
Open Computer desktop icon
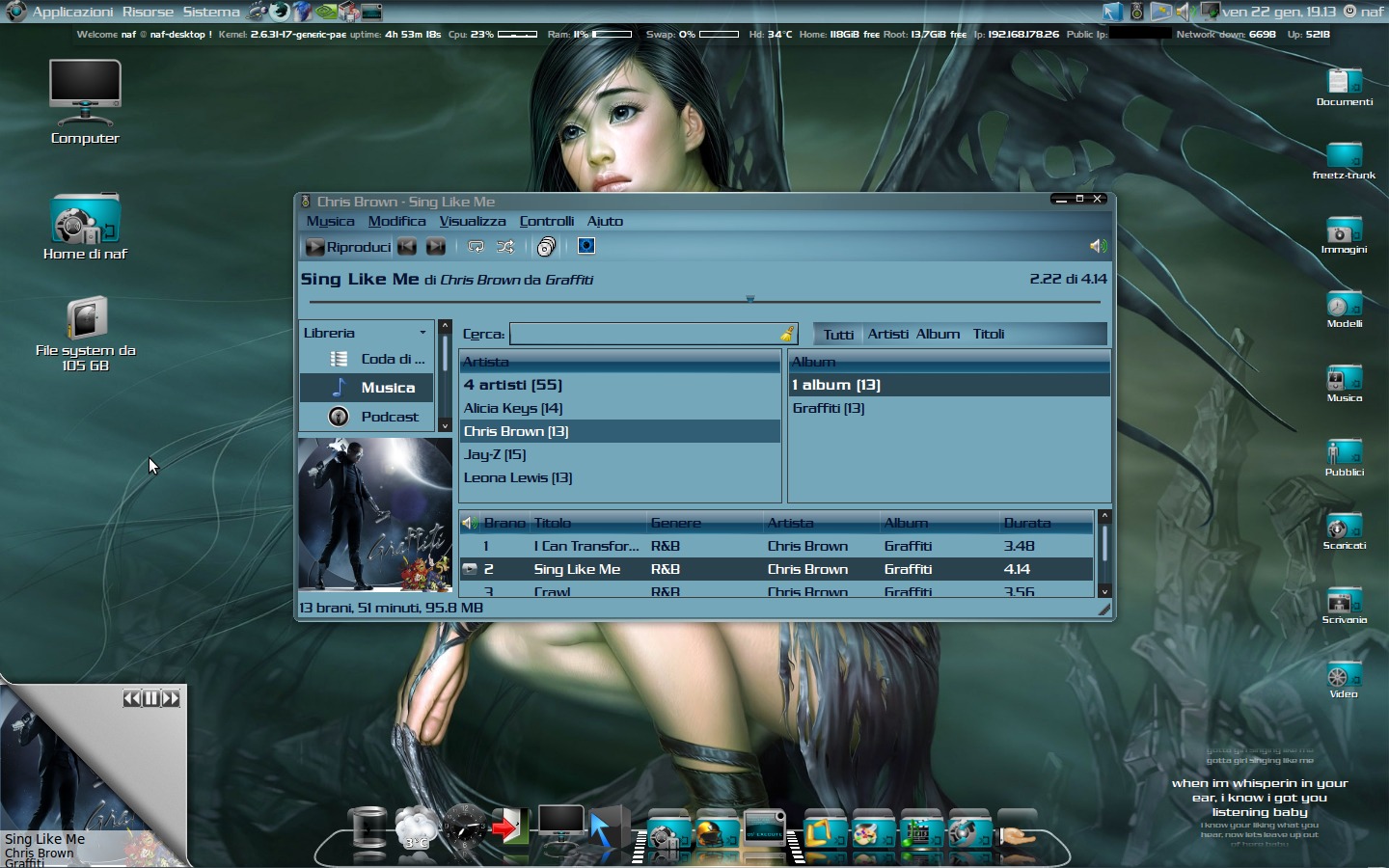[85, 102]
